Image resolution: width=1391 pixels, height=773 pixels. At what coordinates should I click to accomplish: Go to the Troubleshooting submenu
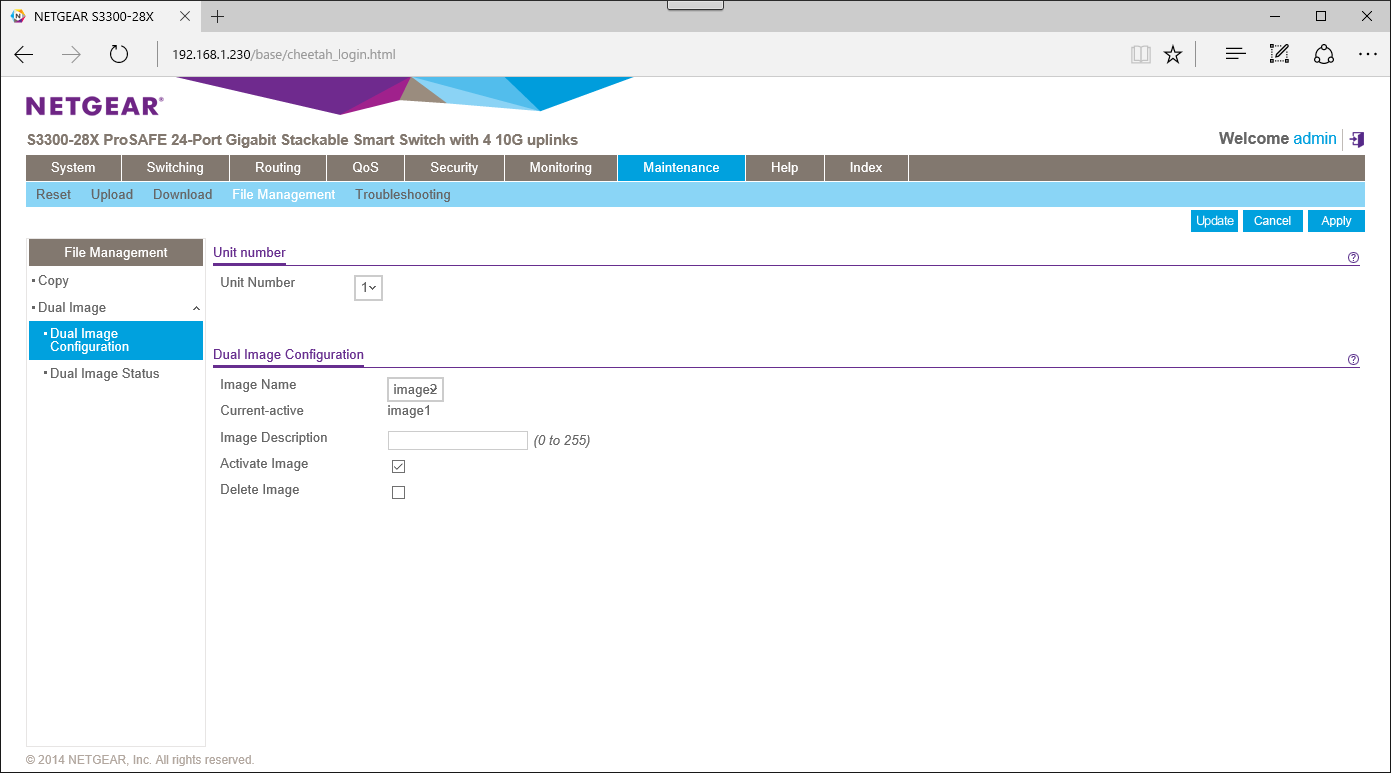point(403,195)
